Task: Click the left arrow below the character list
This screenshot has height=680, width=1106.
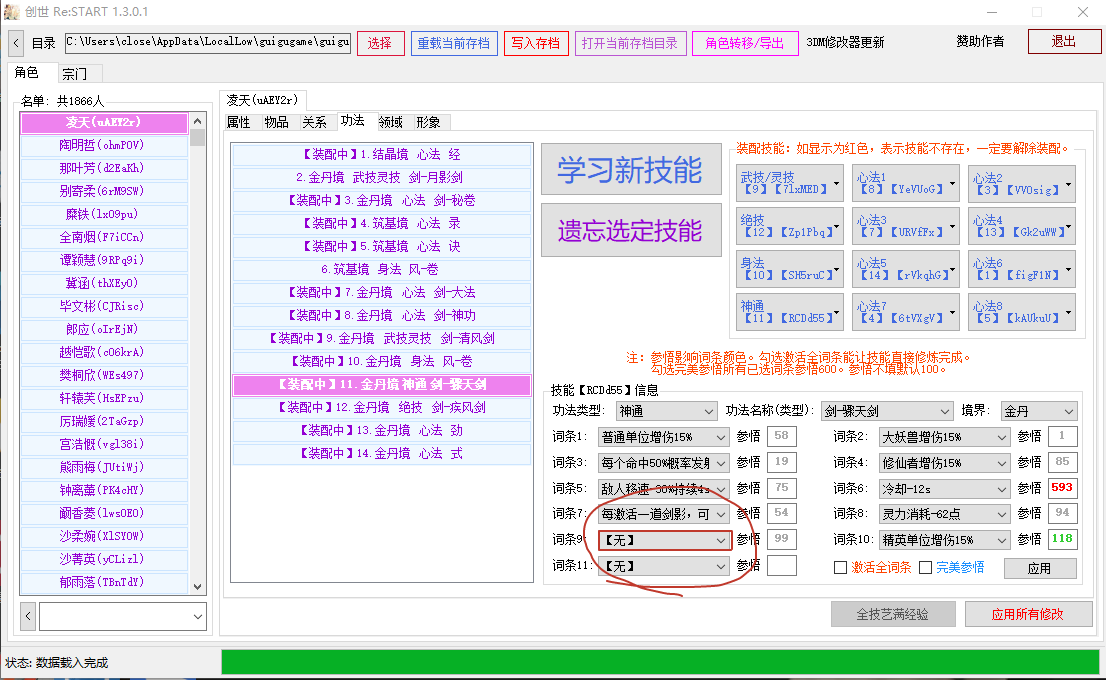Action: click(28, 616)
